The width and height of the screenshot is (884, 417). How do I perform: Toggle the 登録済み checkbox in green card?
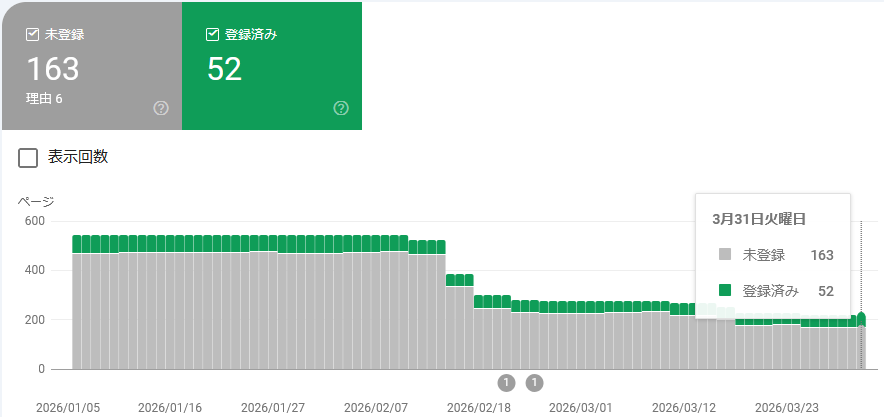click(212, 35)
